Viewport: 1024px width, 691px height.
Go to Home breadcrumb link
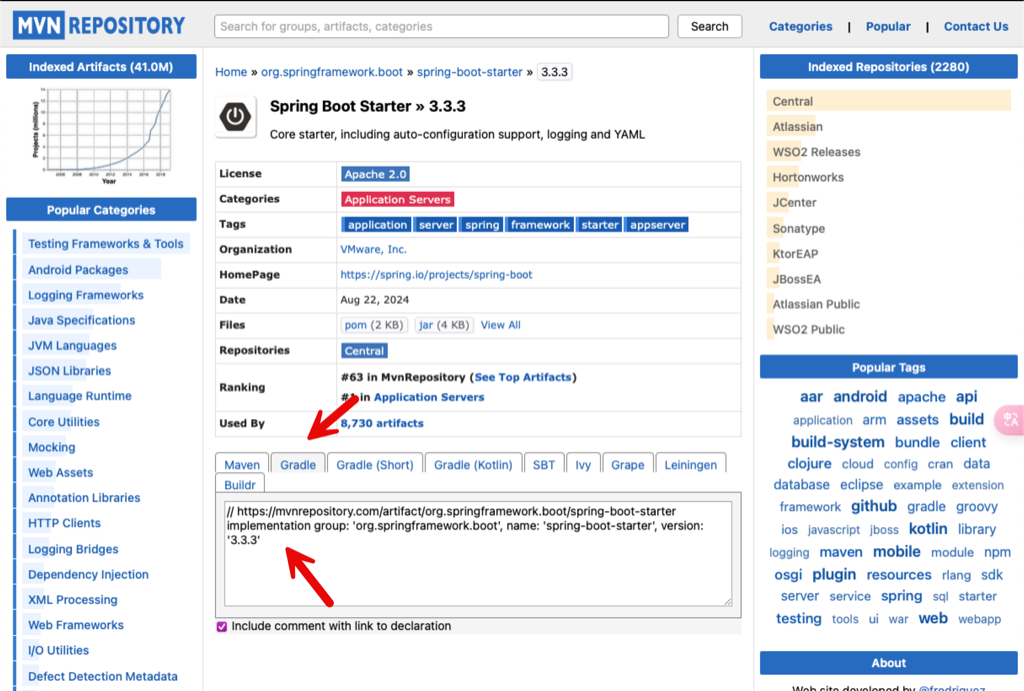[231, 72]
